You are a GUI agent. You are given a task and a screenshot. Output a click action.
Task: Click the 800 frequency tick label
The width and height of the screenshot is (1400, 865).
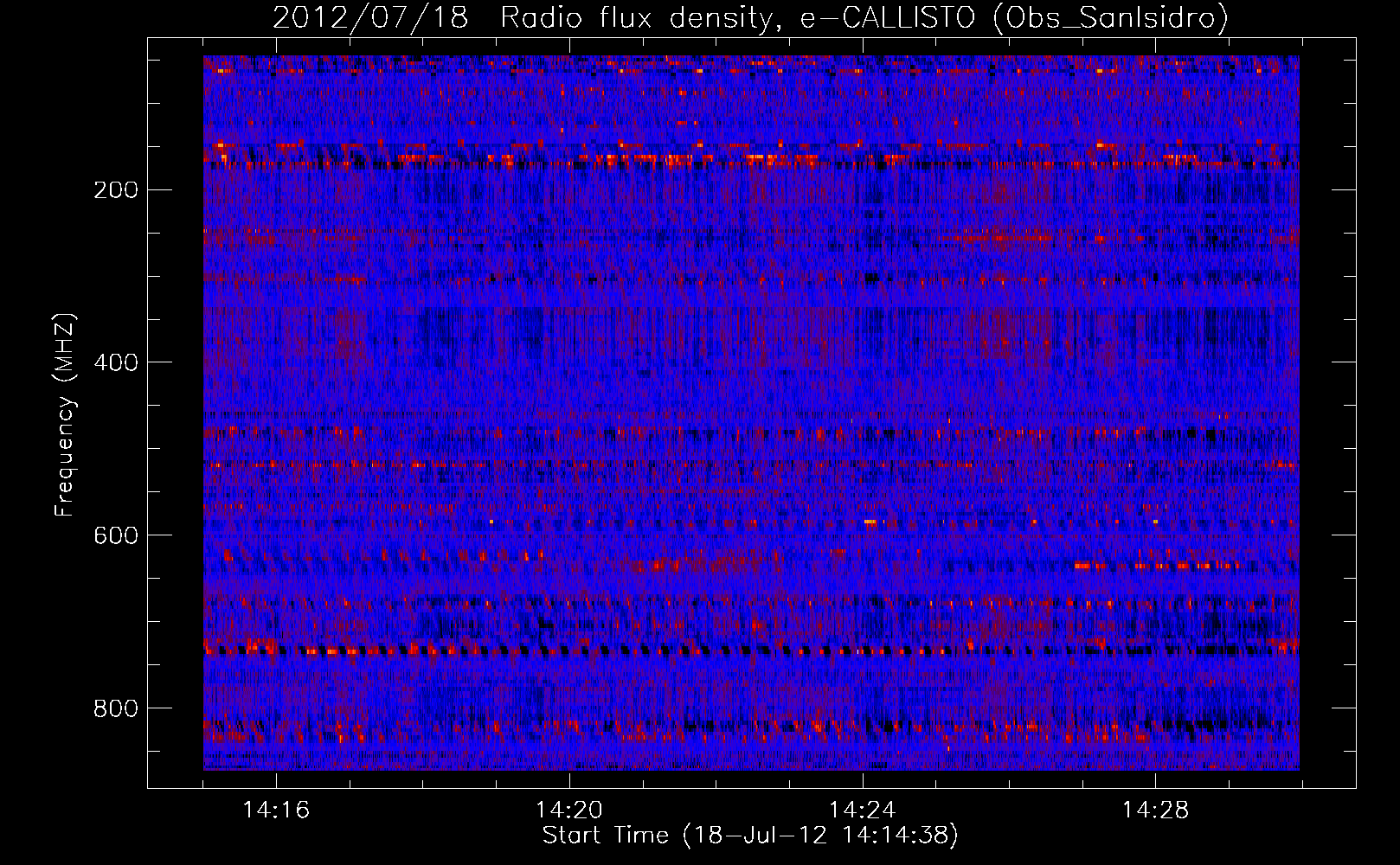116,708
